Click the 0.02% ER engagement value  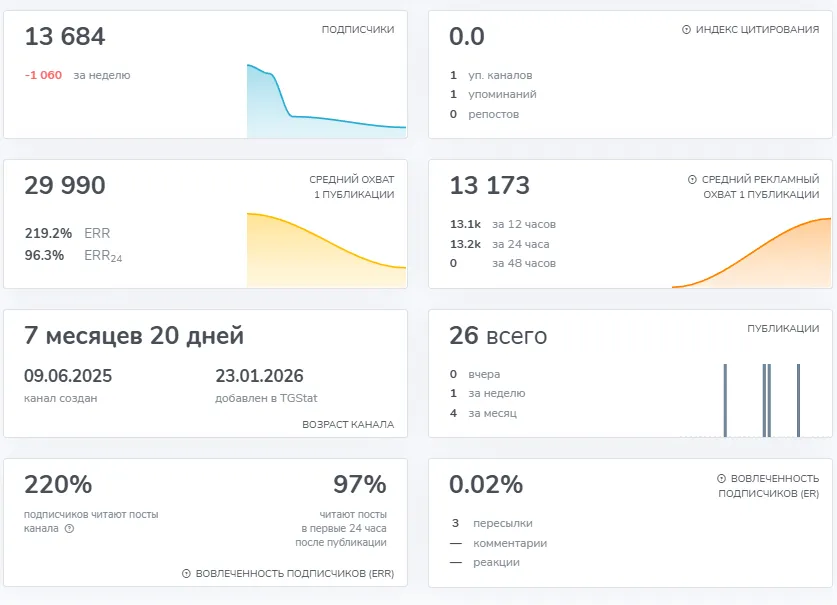[x=486, y=485]
